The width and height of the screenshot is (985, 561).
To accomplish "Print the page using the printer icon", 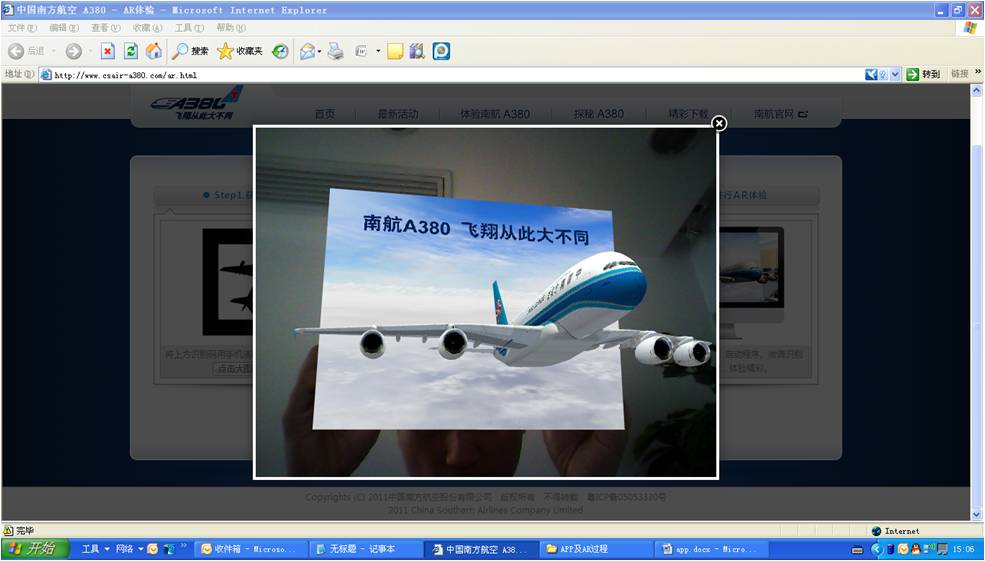I will pos(336,52).
